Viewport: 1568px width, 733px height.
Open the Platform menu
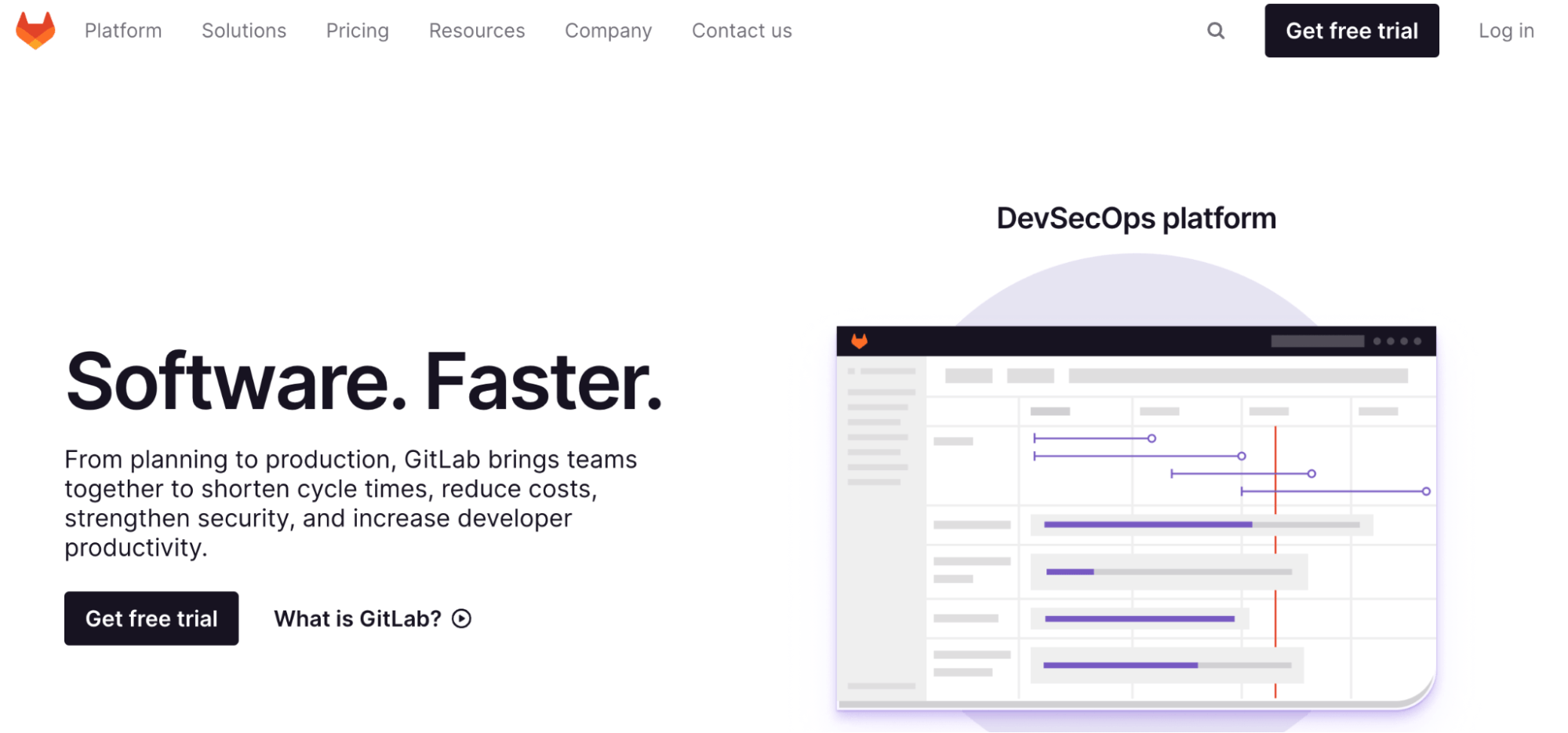(x=122, y=31)
